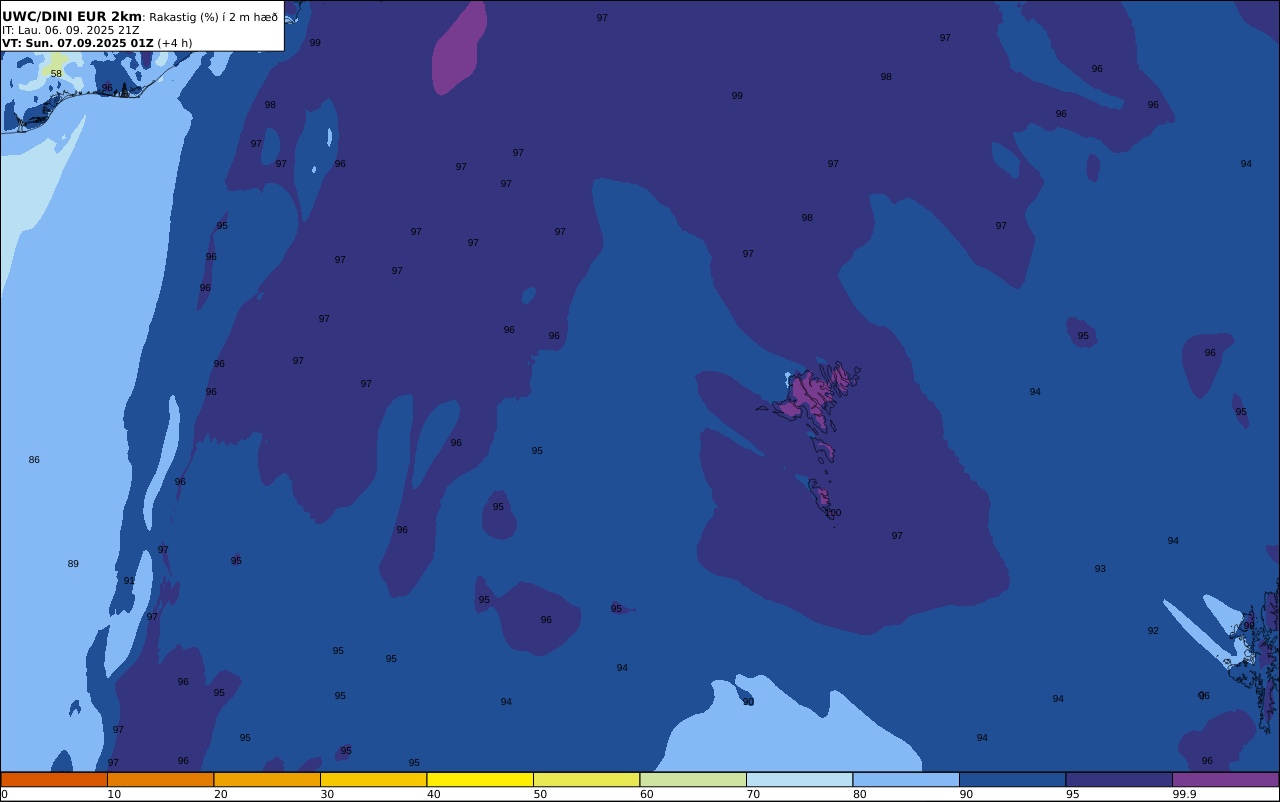Click the '100' value near the islands
Screen dimensions: 1280x802
tap(832, 513)
